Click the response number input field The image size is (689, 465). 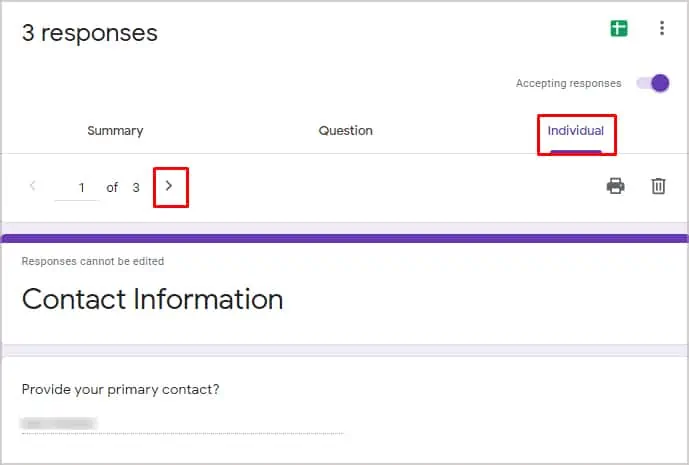76,188
